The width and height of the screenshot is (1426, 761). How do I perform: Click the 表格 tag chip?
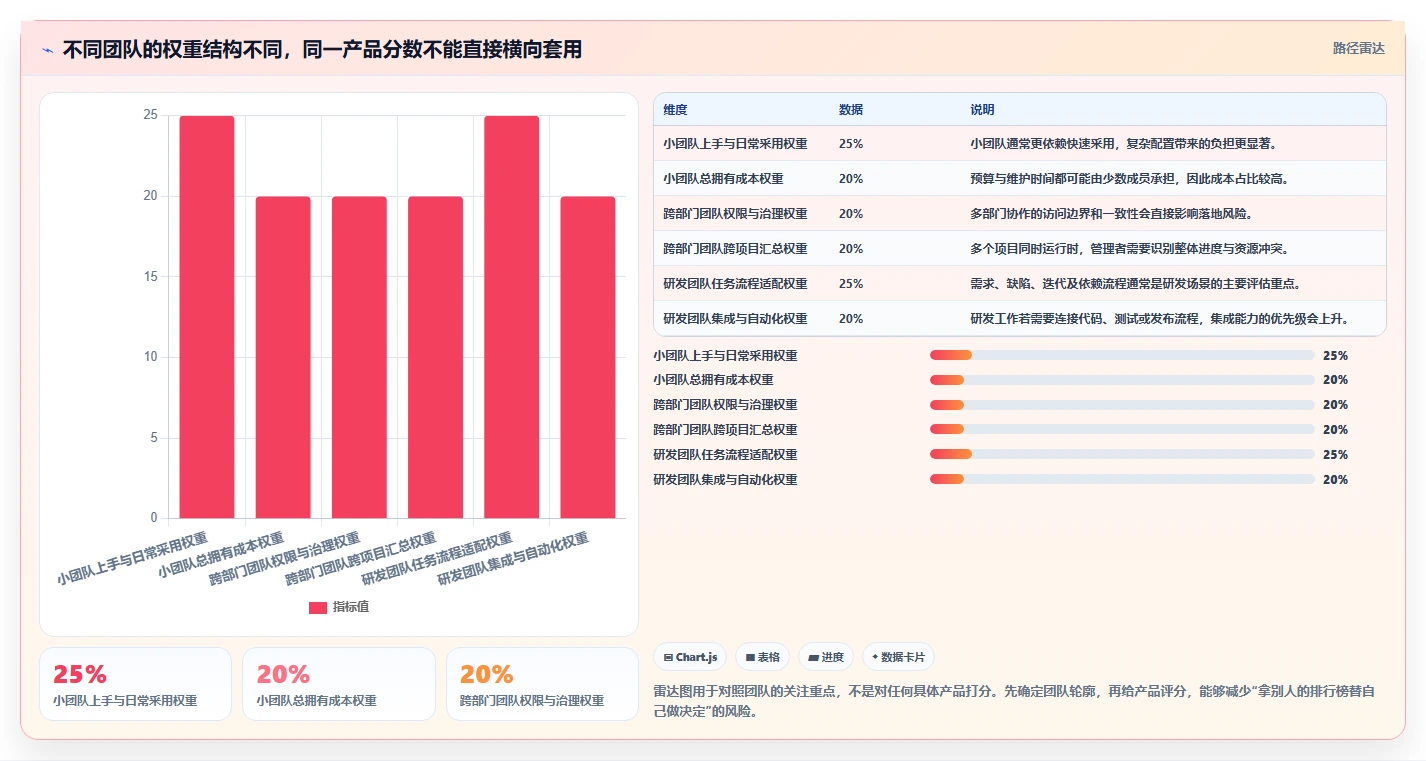[762, 657]
